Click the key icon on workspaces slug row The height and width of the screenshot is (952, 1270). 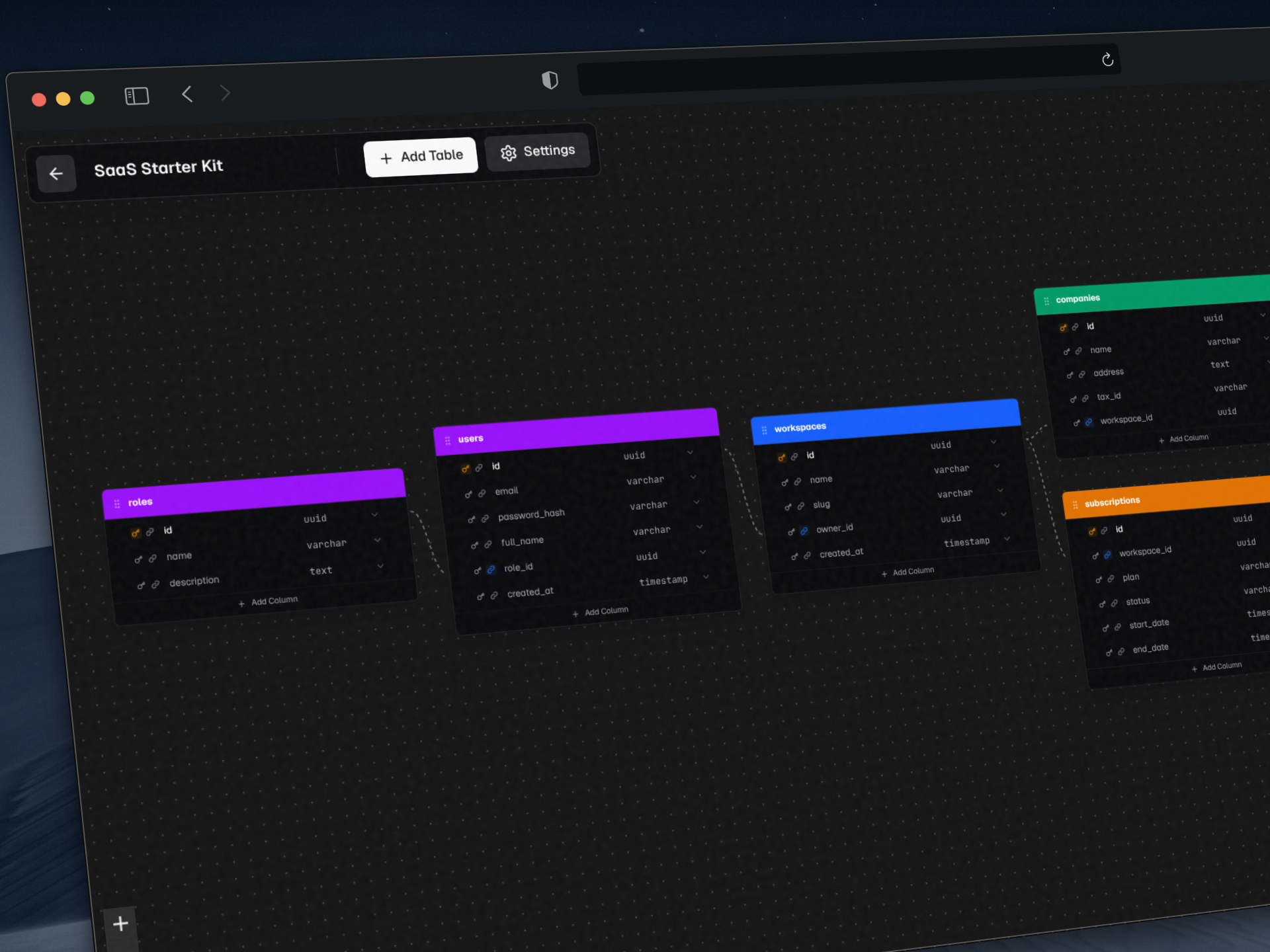coord(788,507)
